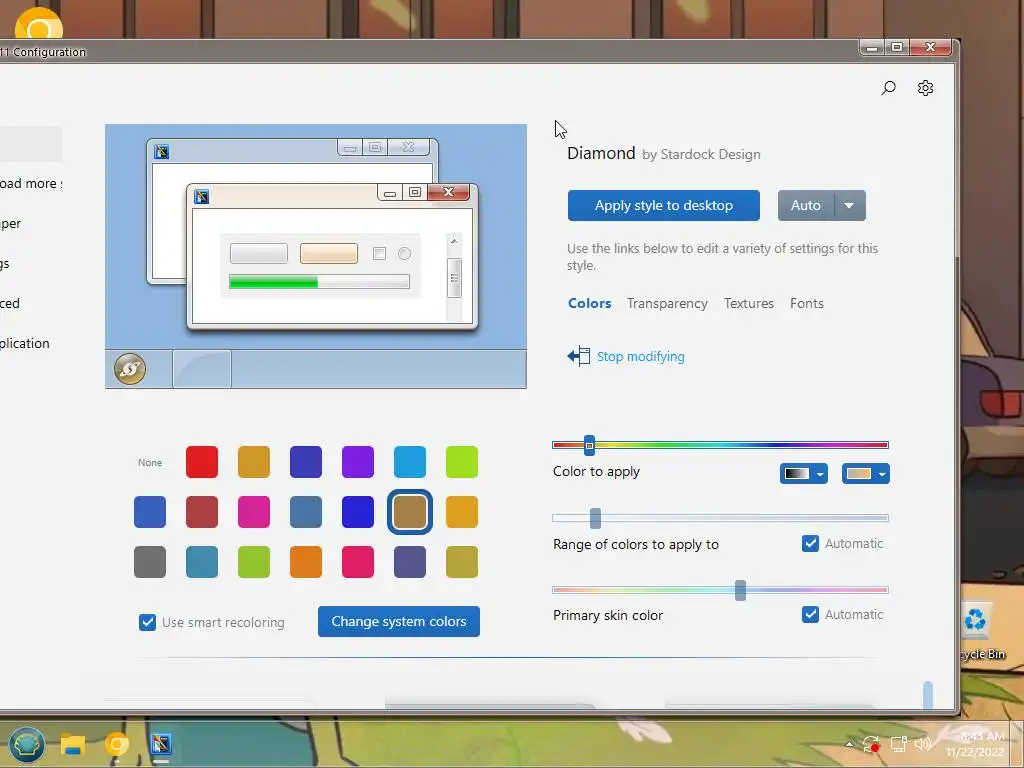1024x768 pixels.
Task: Click the taskbar clock and date
Action: click(x=975, y=744)
